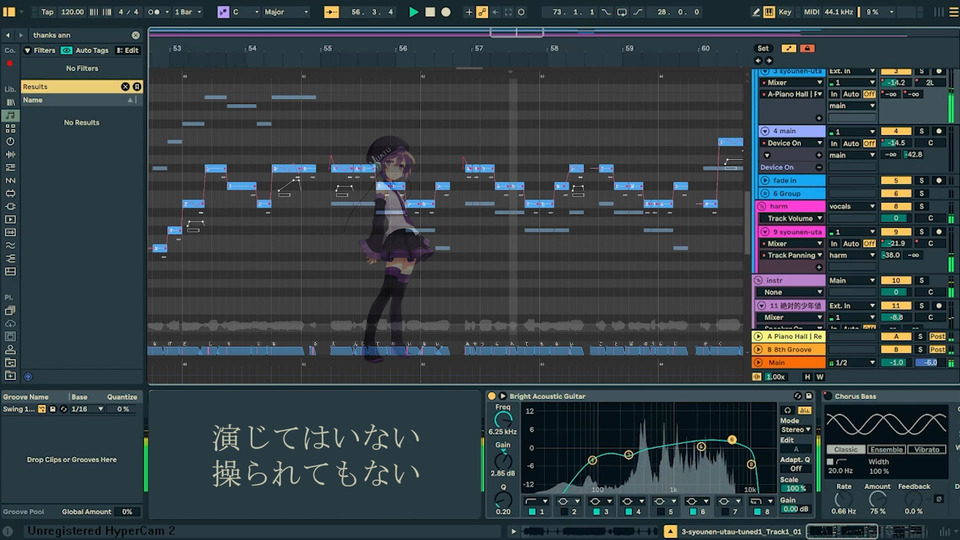Arm the Arrangement Record button
Image resolution: width=960 pixels, height=540 pixels.
coord(446,12)
